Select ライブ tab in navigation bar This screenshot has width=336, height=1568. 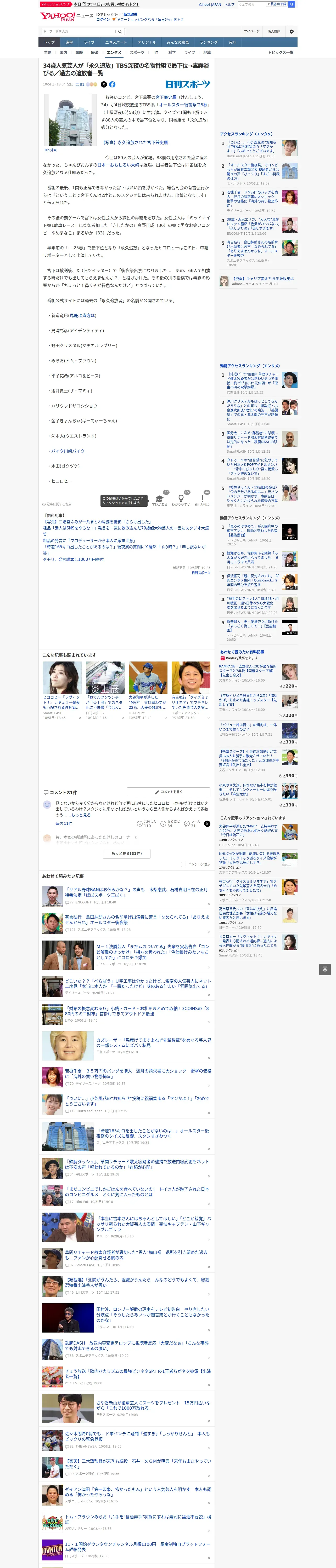coord(89,43)
